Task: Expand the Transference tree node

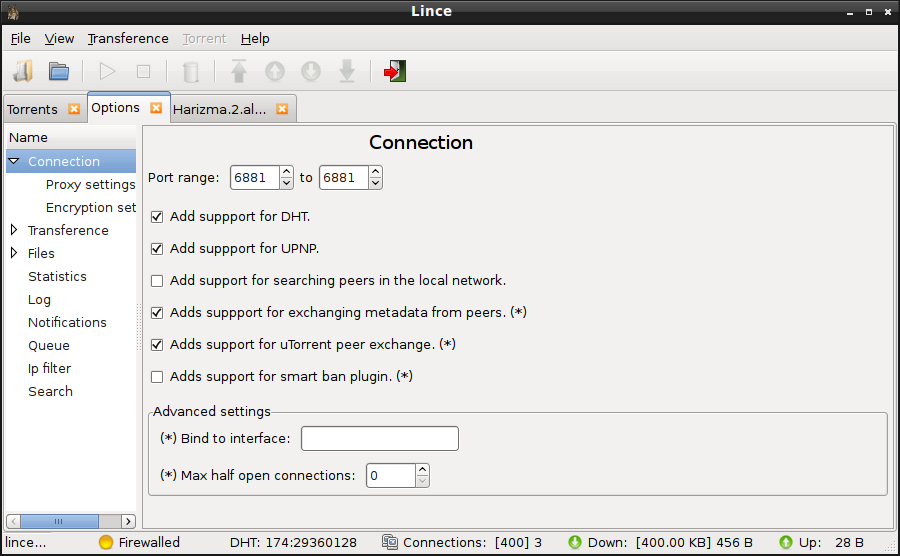Action: coord(14,230)
